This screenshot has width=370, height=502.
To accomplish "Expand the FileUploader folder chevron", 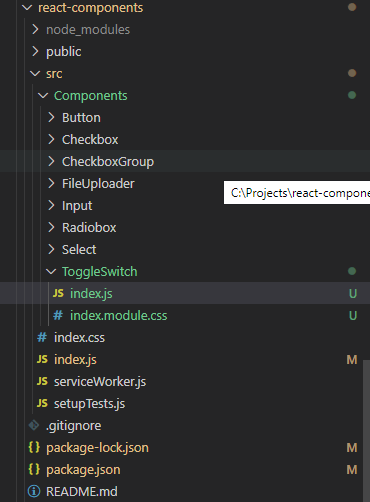I will [x=51, y=184].
